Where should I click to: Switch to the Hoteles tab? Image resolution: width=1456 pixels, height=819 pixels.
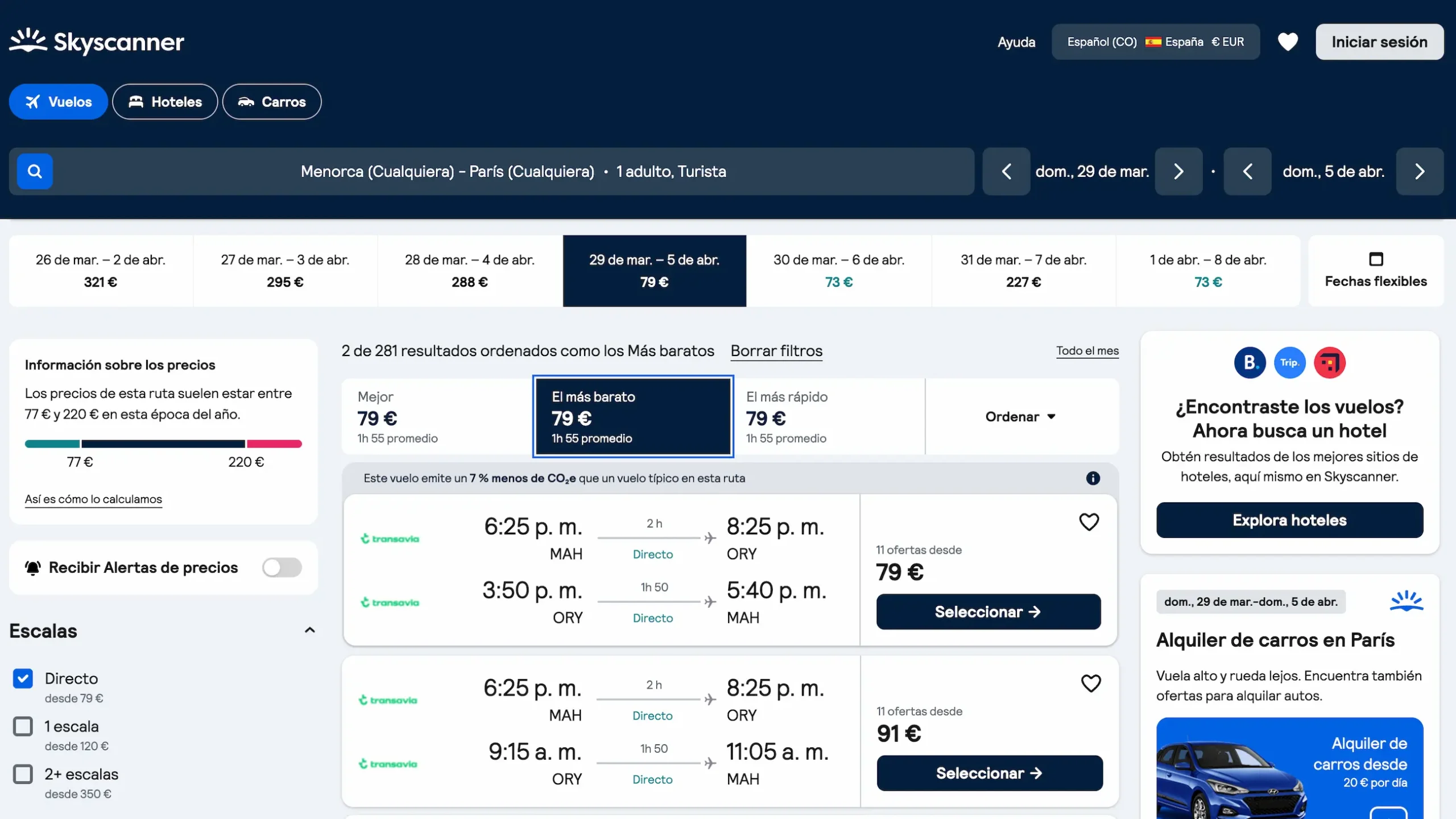click(164, 102)
